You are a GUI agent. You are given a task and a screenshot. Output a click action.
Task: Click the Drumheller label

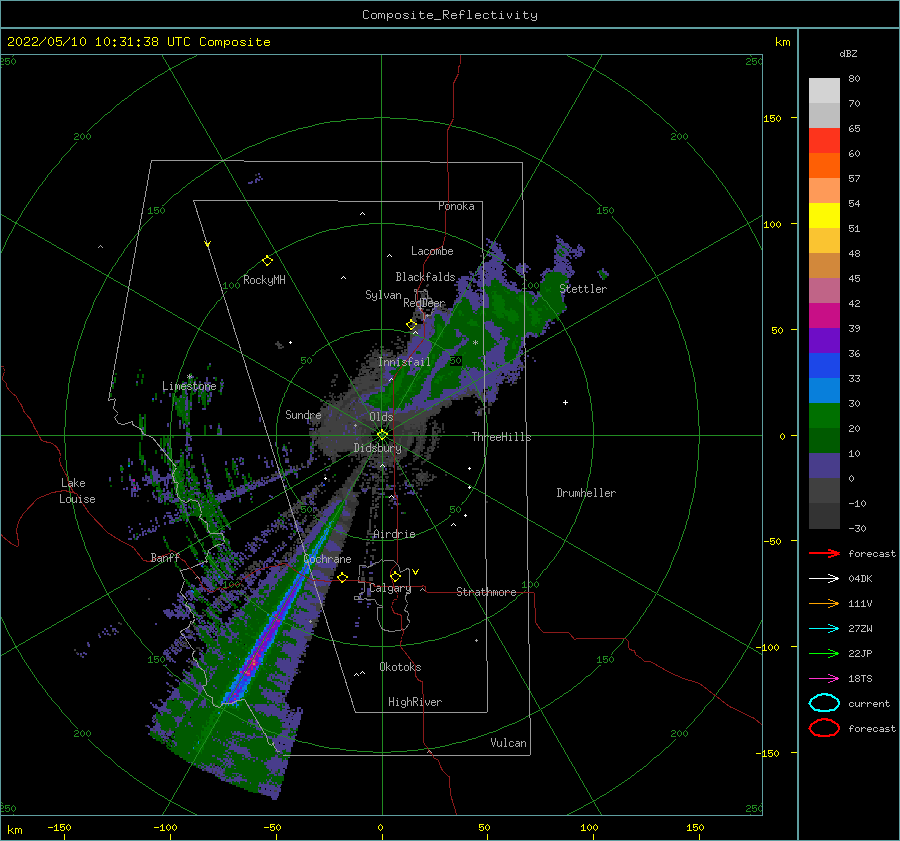point(586,493)
